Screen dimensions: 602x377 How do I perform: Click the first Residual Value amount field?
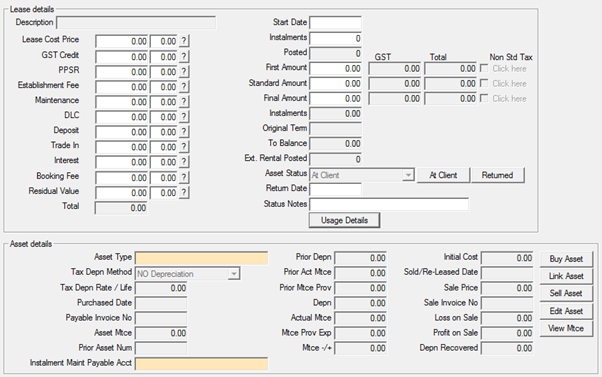tap(121, 192)
